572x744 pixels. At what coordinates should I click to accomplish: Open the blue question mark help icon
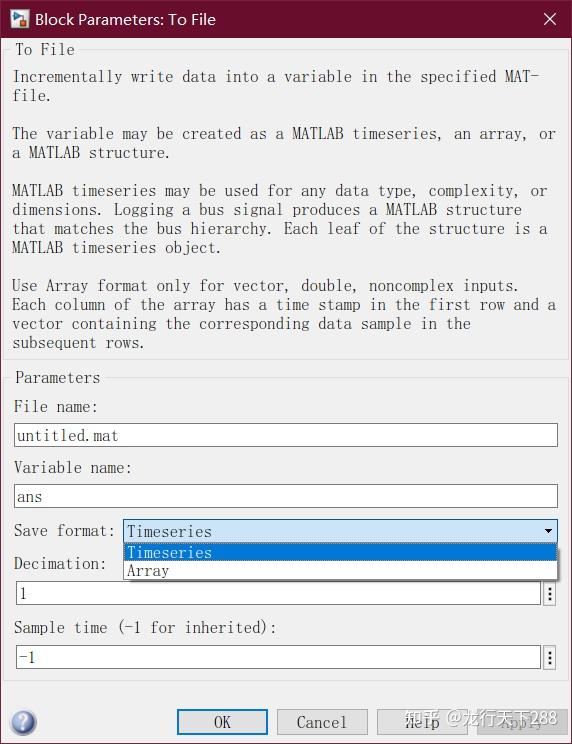tap(22, 722)
